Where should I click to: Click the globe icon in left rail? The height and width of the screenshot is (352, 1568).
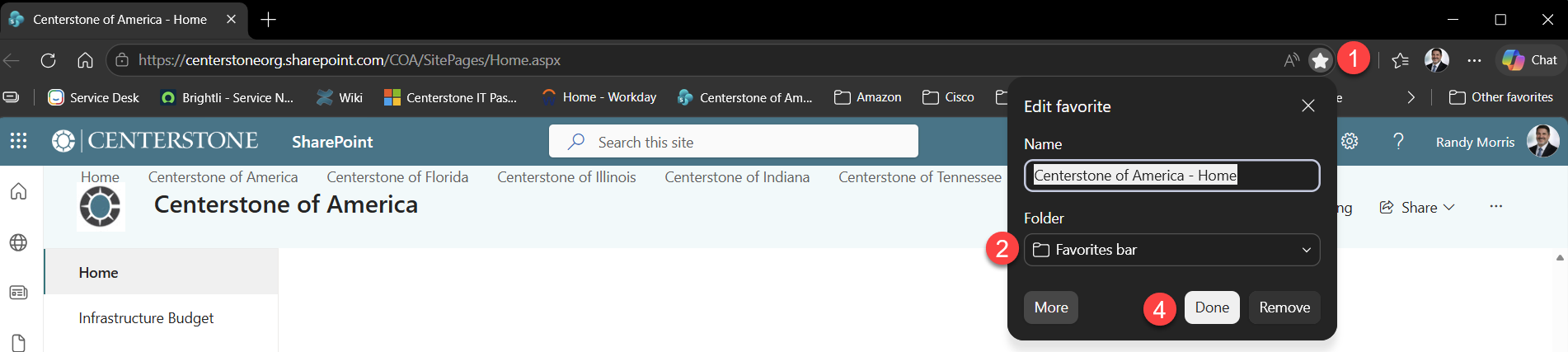click(18, 242)
